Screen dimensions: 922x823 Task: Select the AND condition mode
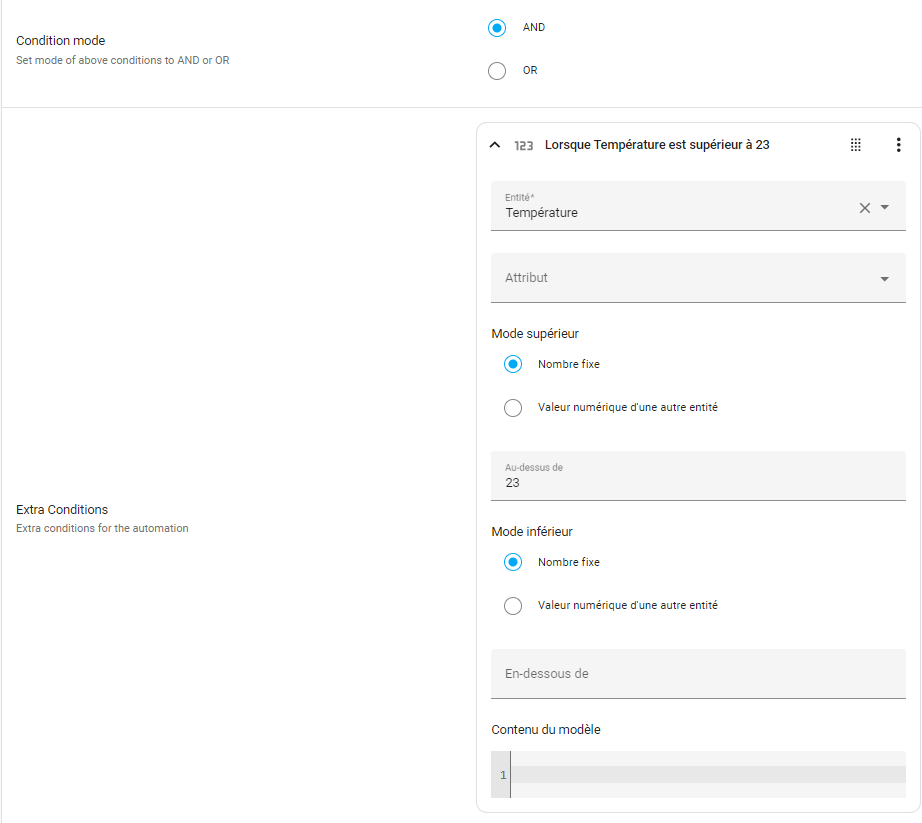click(x=497, y=28)
